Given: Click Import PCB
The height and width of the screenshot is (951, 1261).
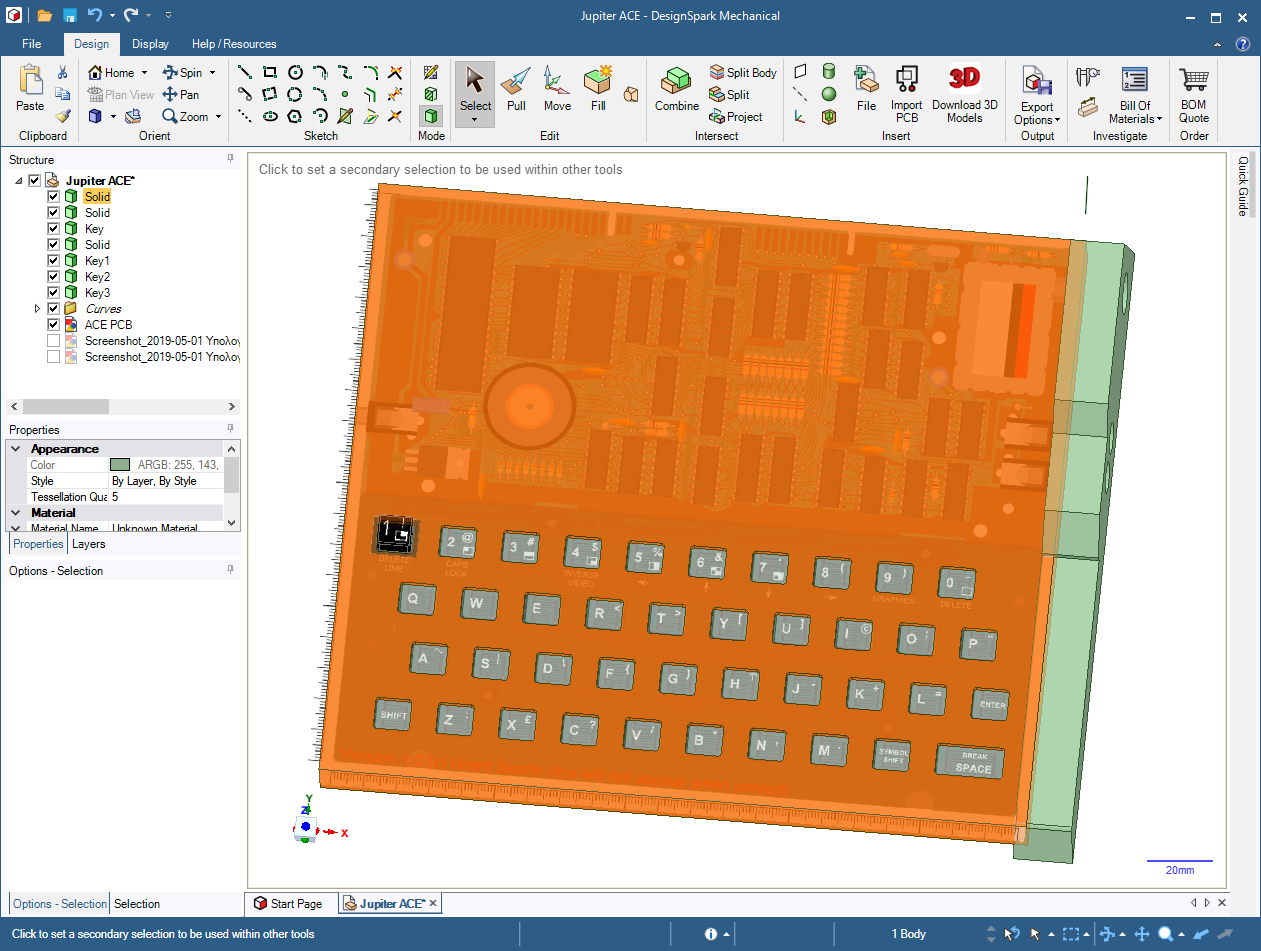Looking at the screenshot, I should click(x=907, y=92).
